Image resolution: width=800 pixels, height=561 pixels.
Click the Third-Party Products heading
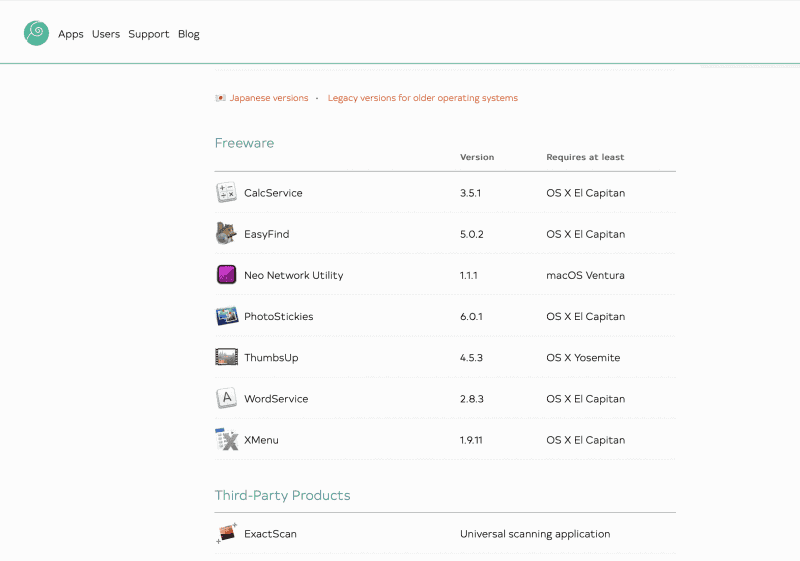pyautogui.click(x=282, y=495)
